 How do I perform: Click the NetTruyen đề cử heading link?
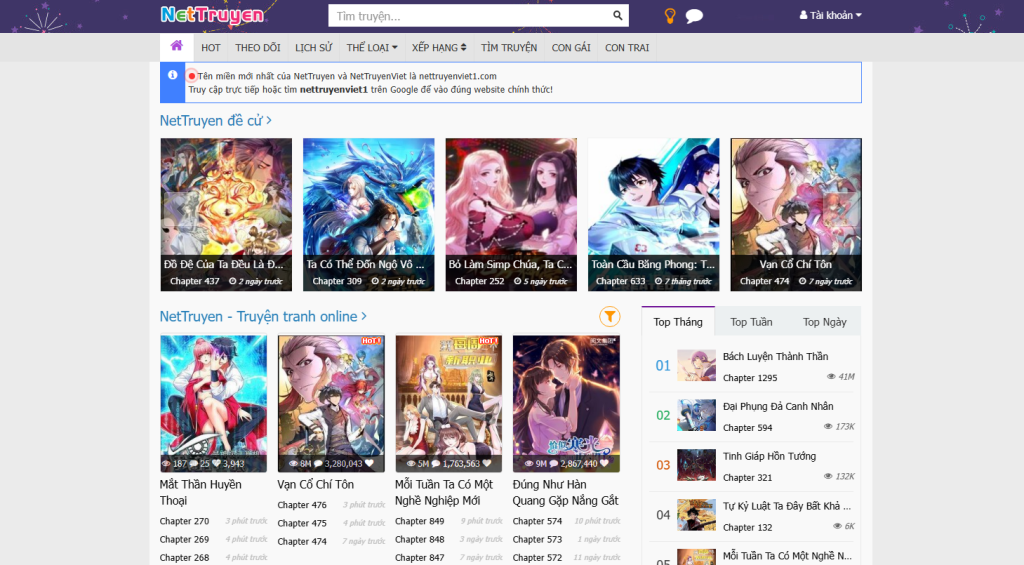[215, 121]
